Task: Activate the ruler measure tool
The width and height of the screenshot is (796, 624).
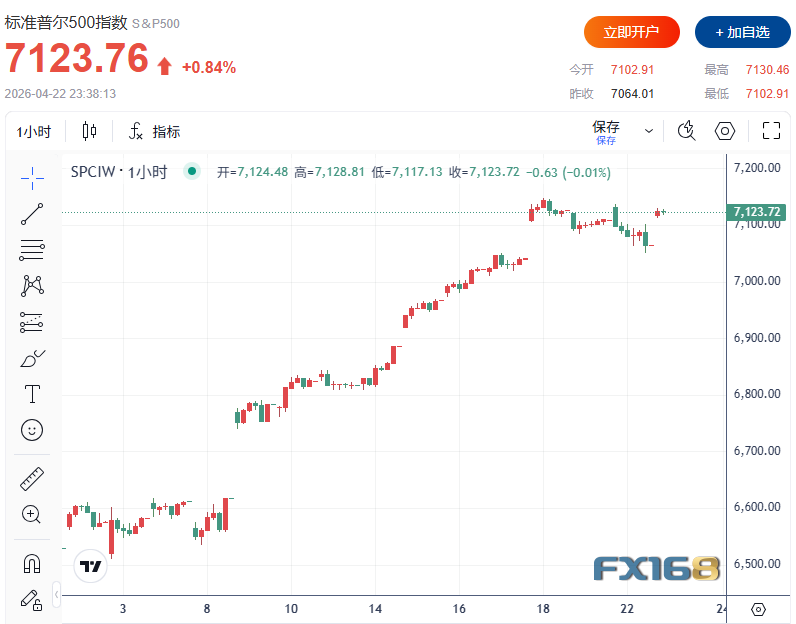Action: pyautogui.click(x=32, y=479)
